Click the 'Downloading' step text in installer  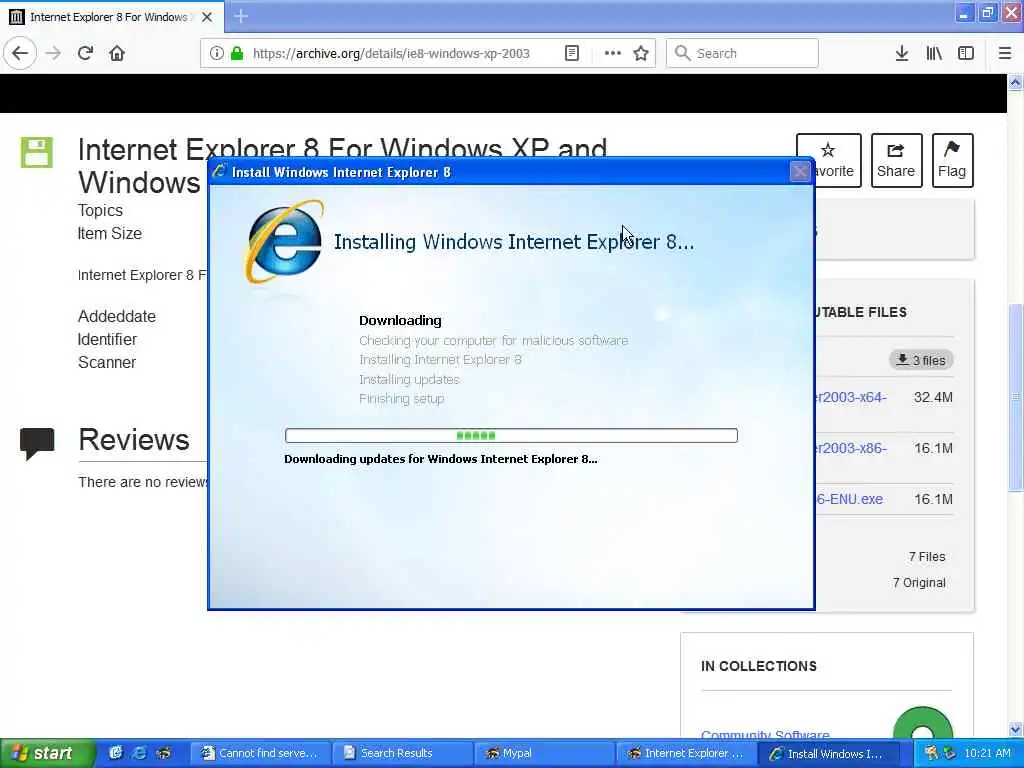pos(400,320)
